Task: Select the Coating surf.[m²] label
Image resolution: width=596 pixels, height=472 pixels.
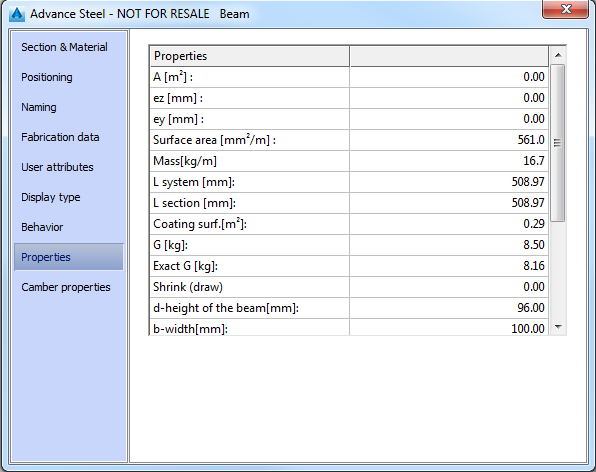Action: 200,224
